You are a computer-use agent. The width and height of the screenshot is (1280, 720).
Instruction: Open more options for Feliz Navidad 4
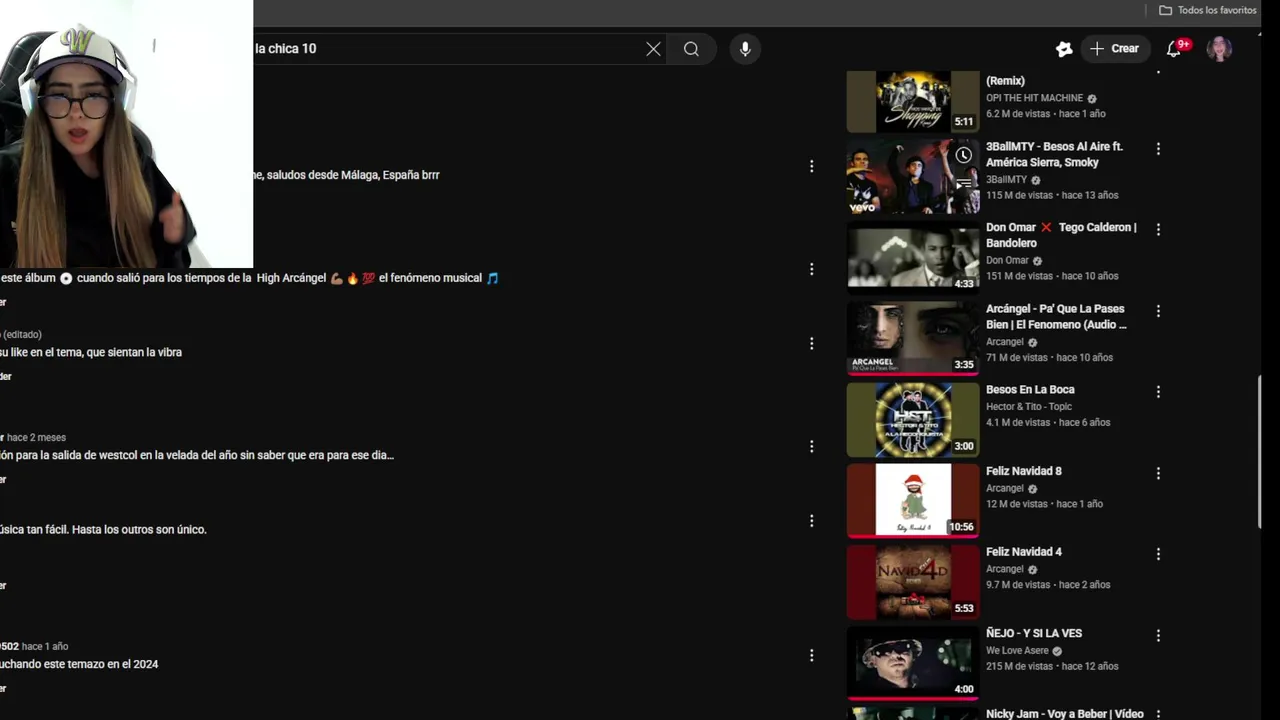point(1158,554)
